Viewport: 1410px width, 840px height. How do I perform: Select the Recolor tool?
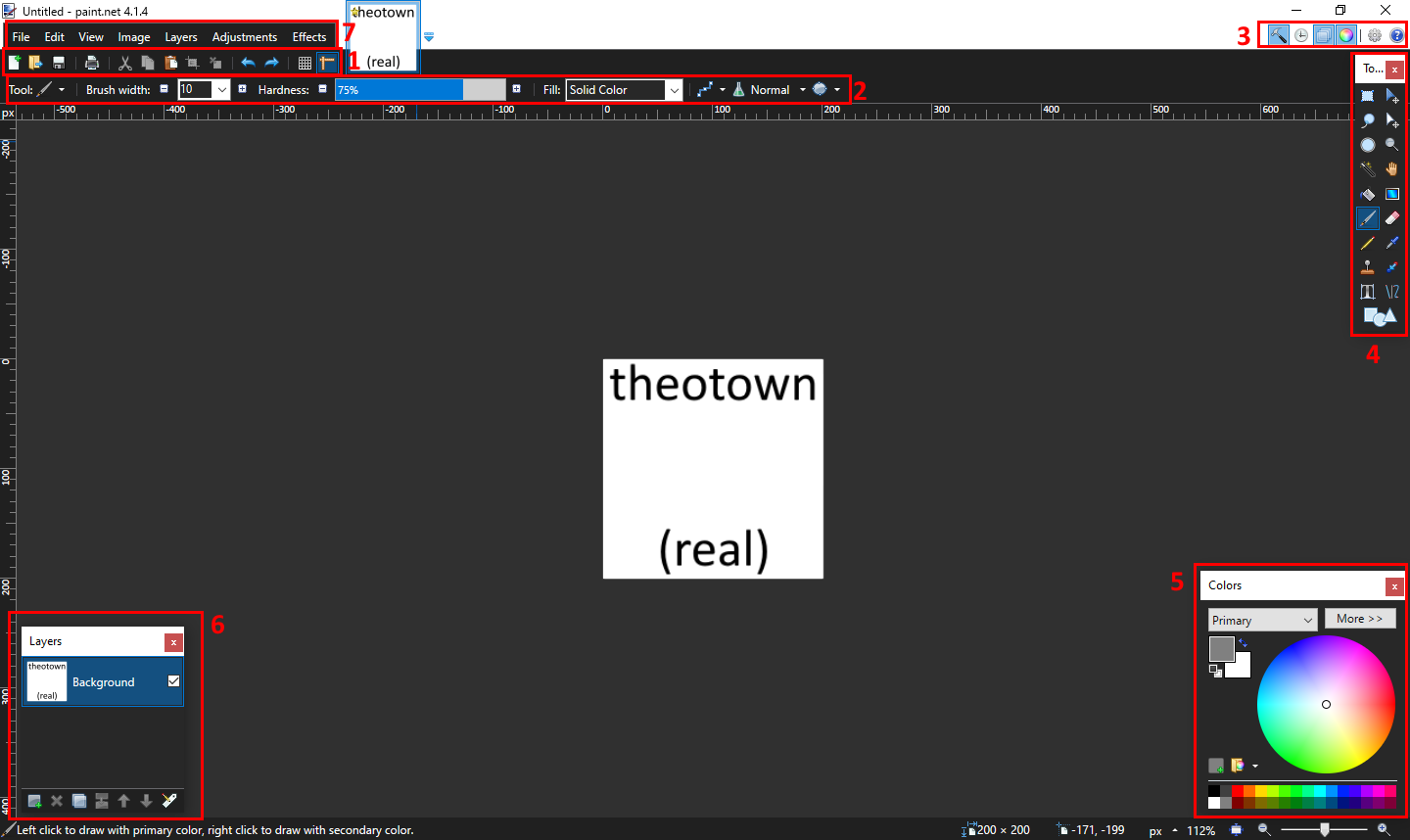[x=1392, y=267]
